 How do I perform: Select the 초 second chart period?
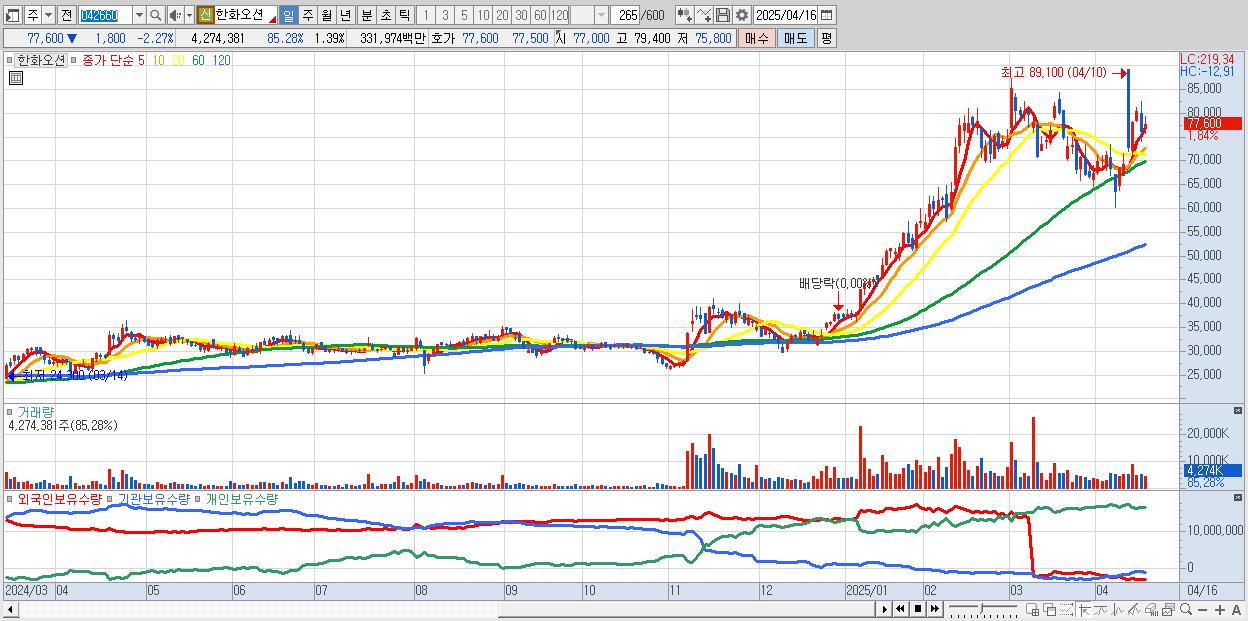tap(385, 15)
